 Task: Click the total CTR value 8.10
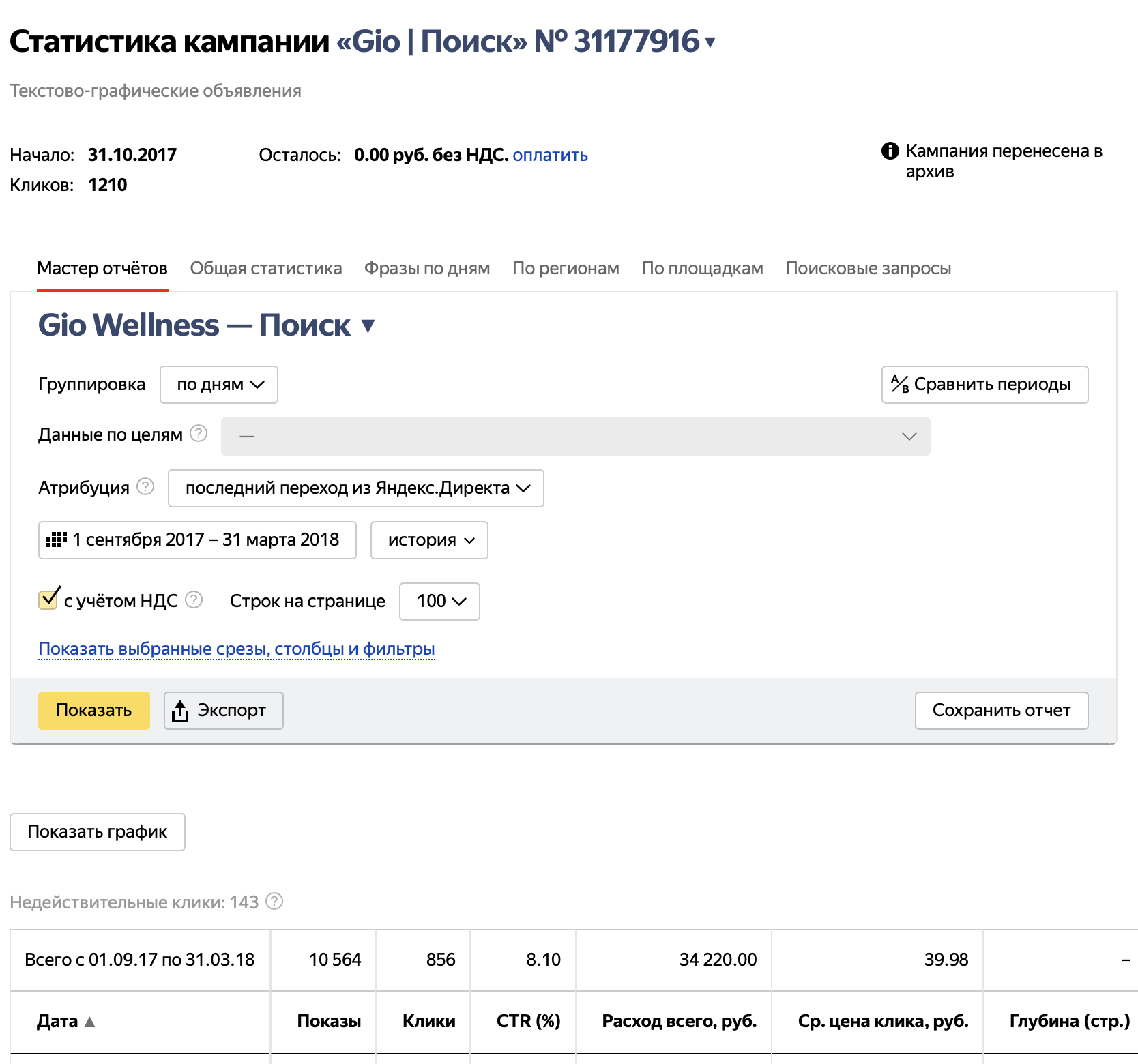pos(543,960)
